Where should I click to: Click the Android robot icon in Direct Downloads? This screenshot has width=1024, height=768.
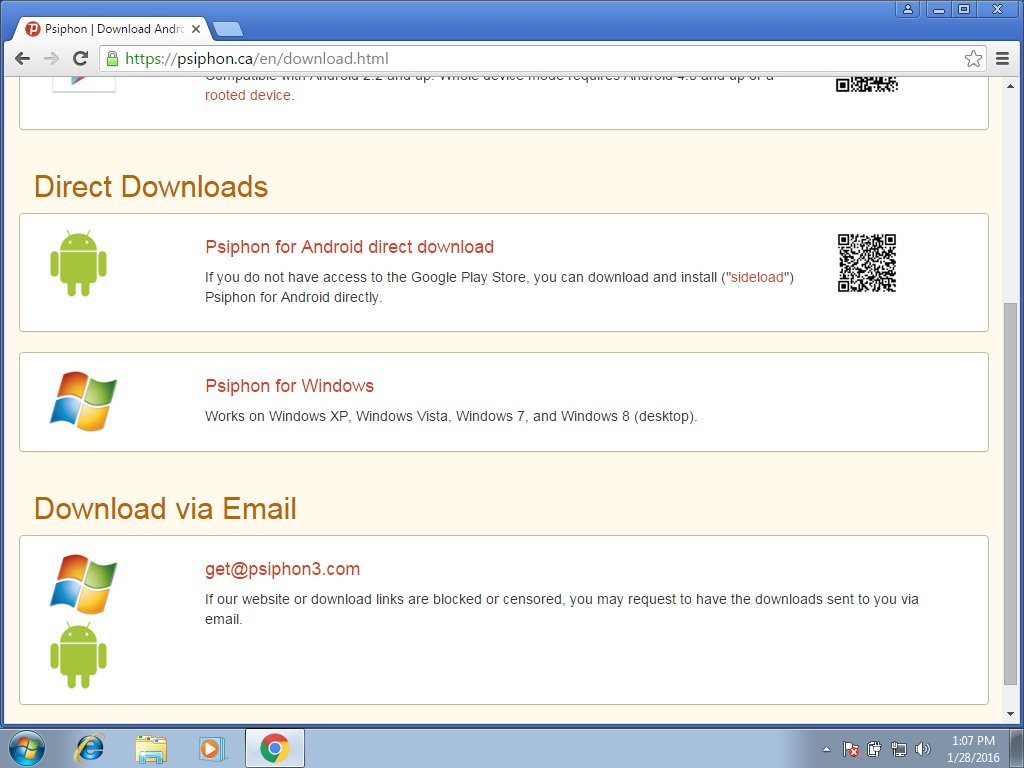[x=78, y=263]
